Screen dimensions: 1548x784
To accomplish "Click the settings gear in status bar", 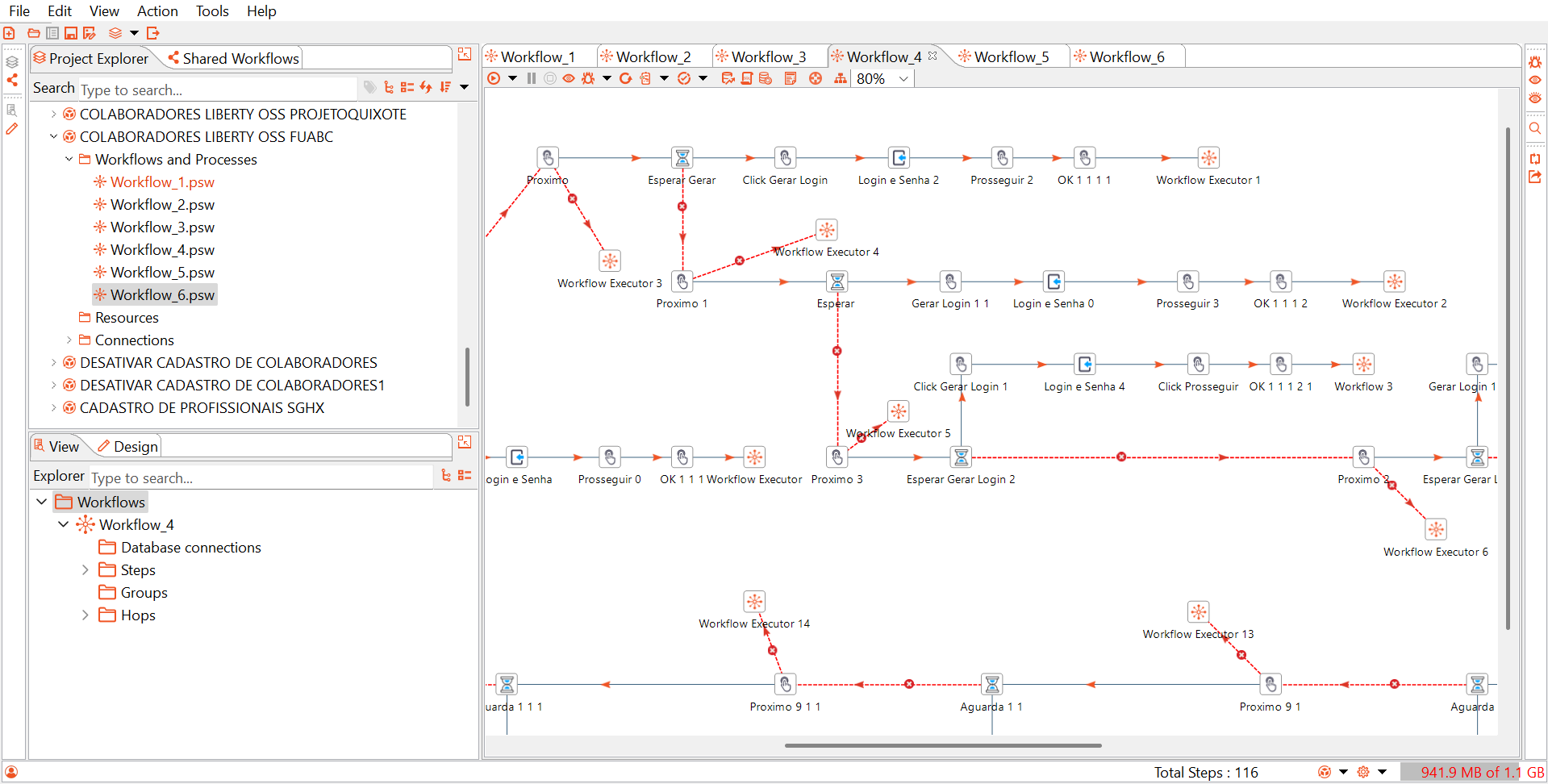I will click(1363, 772).
